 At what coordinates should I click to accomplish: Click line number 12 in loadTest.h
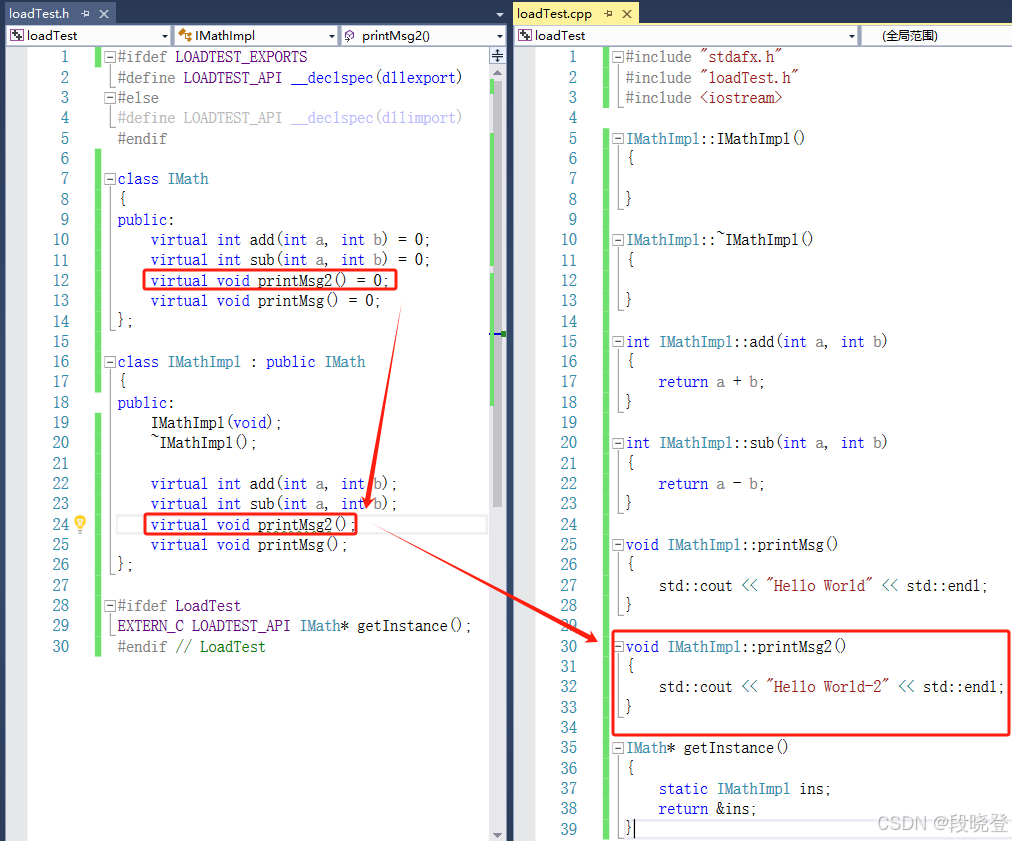tap(61, 280)
